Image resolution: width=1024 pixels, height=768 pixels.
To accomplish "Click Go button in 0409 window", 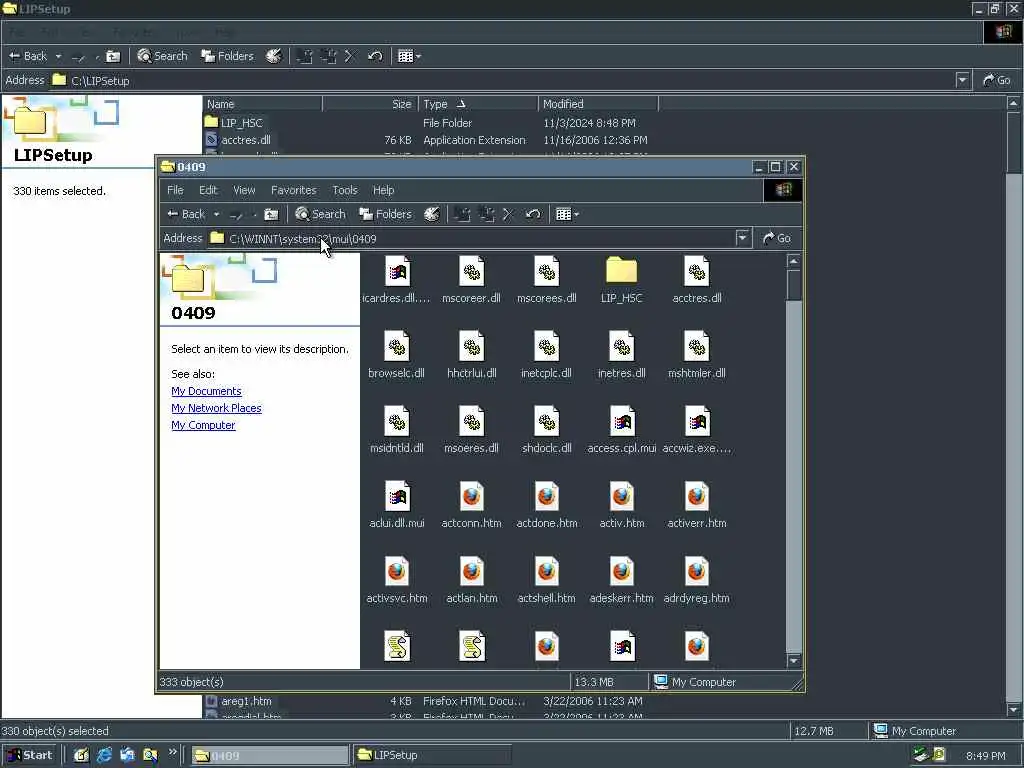I will point(777,238).
